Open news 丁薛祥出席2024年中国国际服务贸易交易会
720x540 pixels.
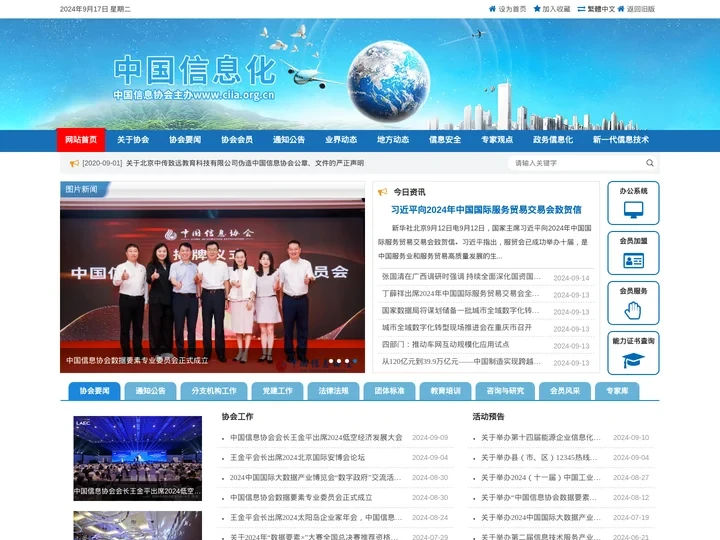pyautogui.click(x=460, y=293)
